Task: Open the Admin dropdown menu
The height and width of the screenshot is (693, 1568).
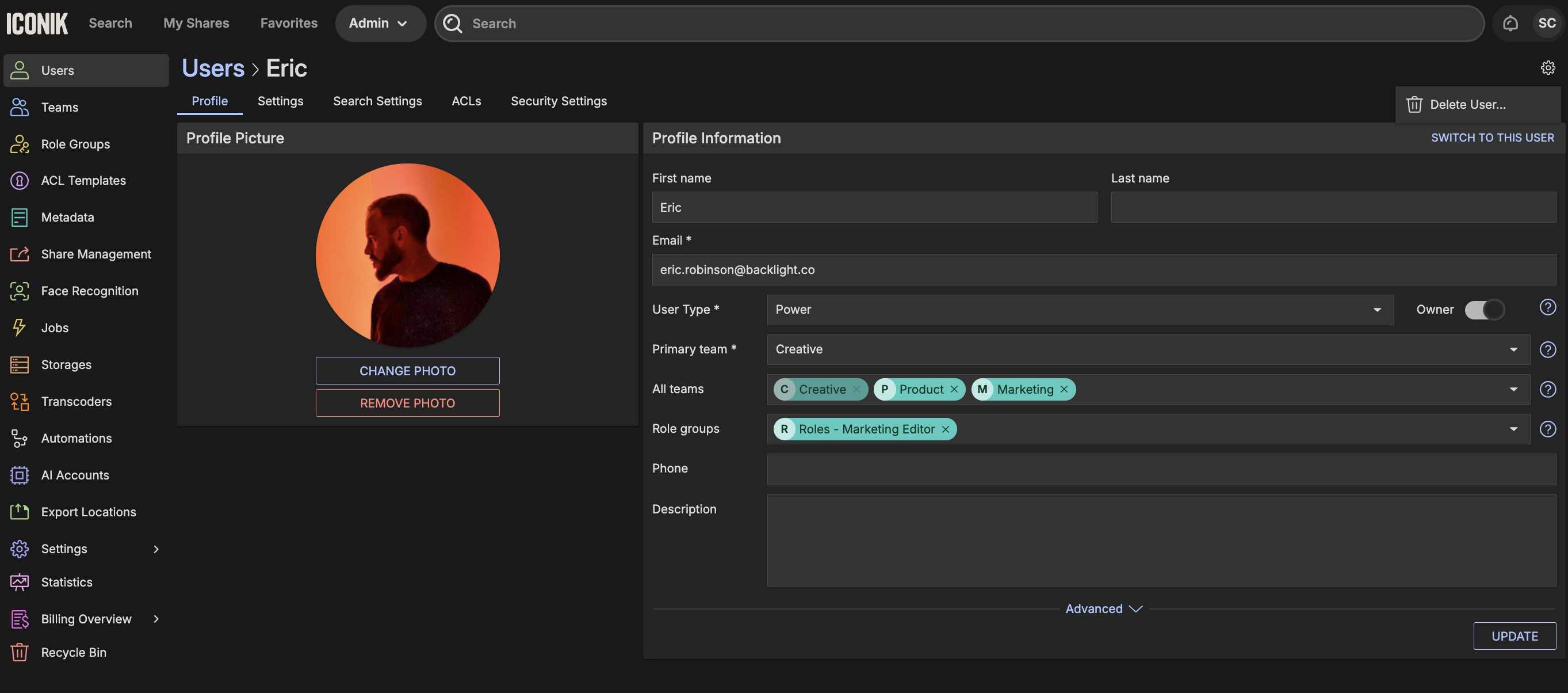Action: coord(378,23)
